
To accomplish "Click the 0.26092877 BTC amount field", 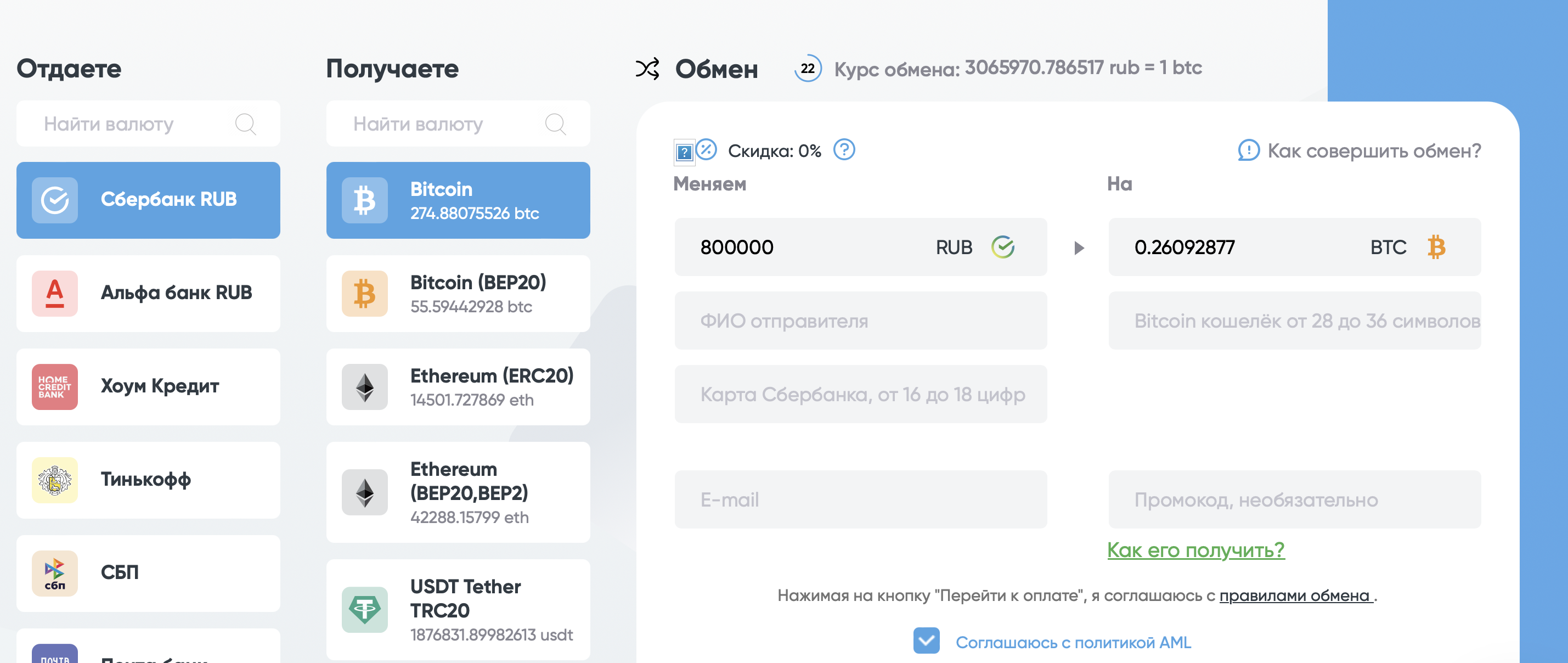I will click(1295, 247).
